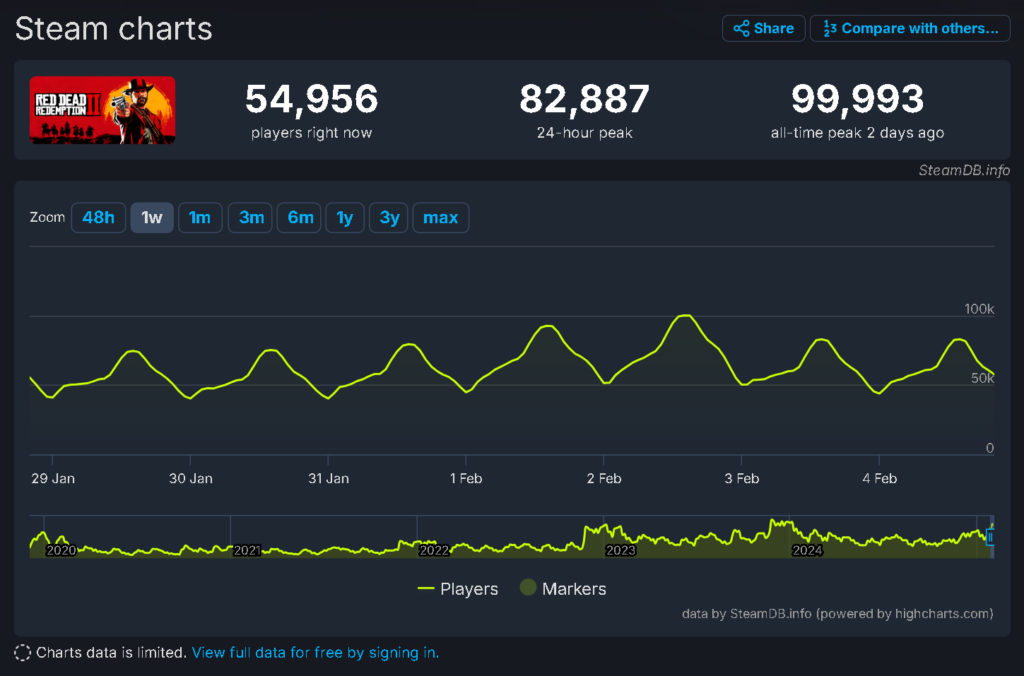Viewport: 1024px width, 676px height.
Task: Click the 100k y-axis label
Action: coord(979,309)
